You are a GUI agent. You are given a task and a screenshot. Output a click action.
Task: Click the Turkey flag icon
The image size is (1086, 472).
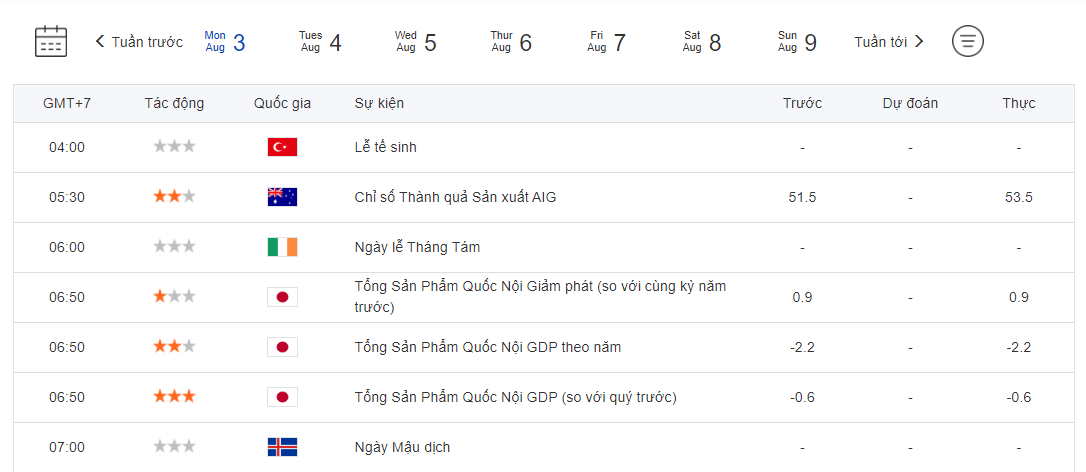click(282, 147)
